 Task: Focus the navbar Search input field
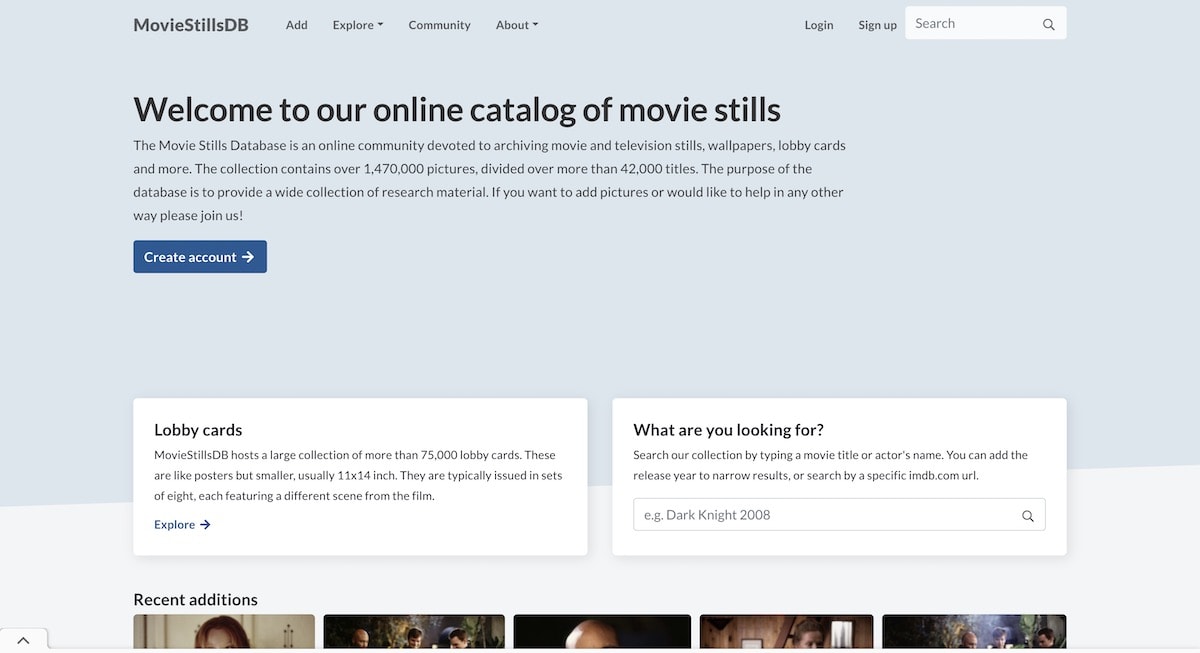pyautogui.click(x=970, y=22)
